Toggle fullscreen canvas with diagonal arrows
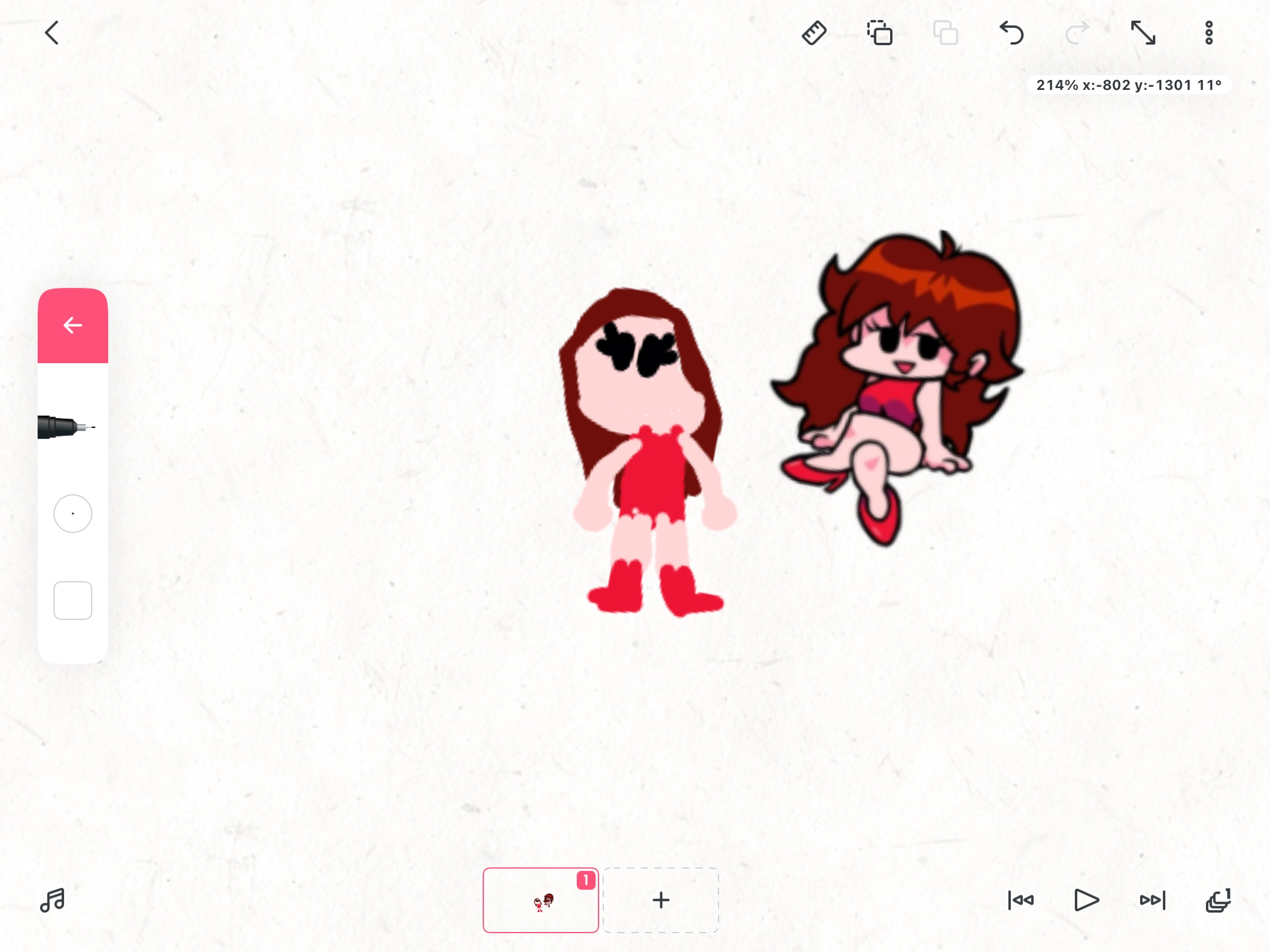 pos(1143,33)
